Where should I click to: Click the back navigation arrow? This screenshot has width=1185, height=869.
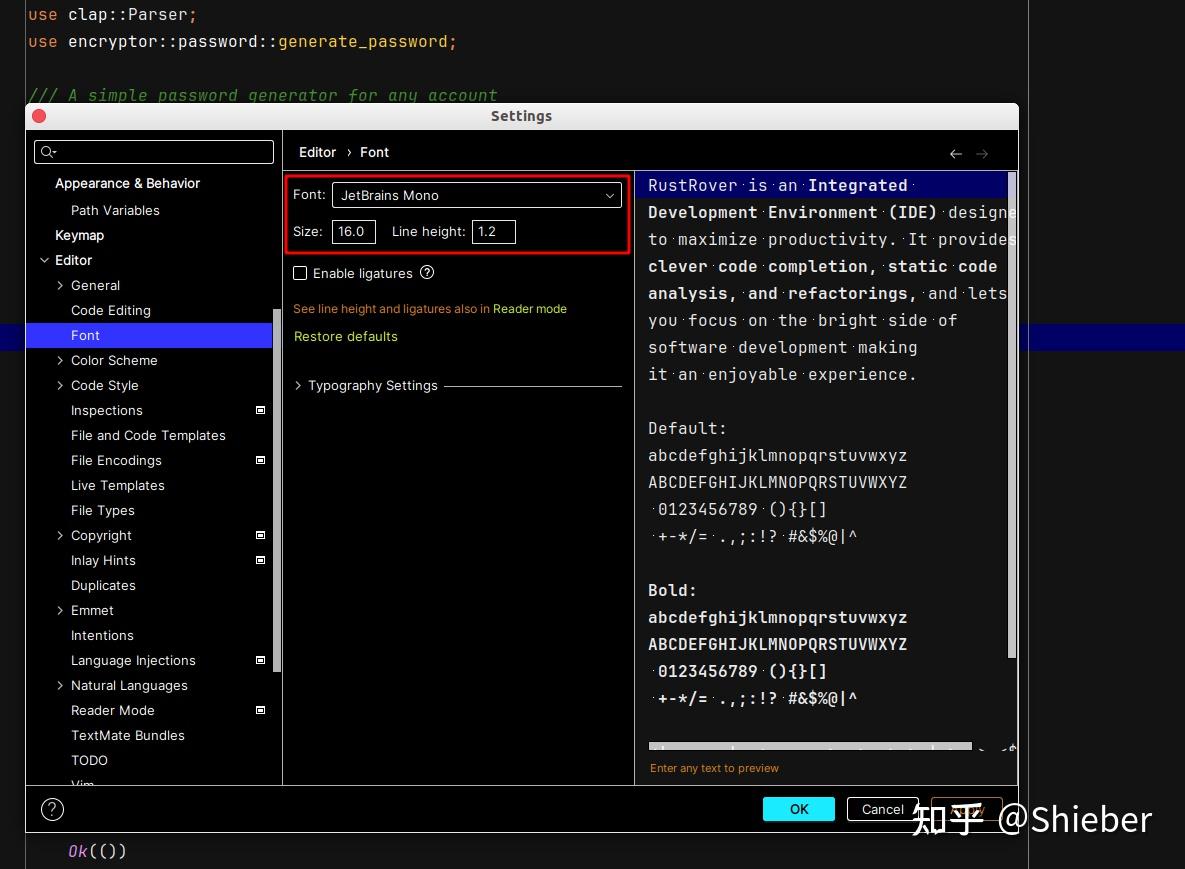(x=955, y=153)
